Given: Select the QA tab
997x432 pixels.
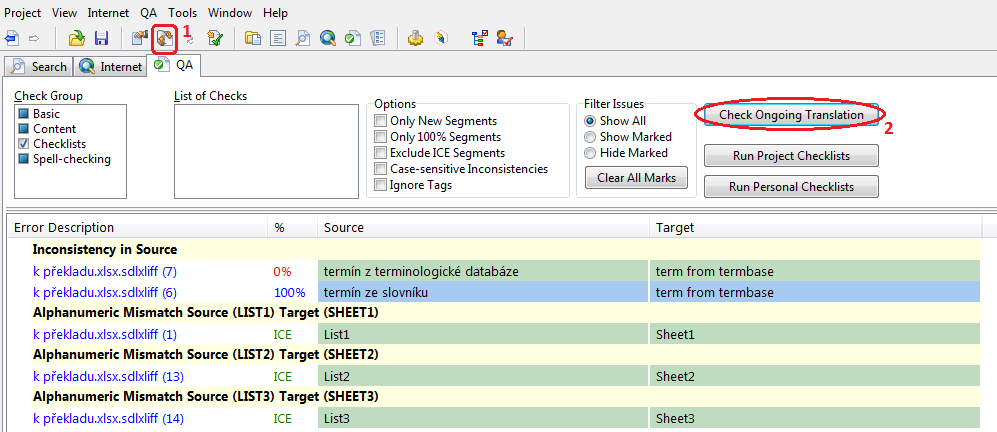Looking at the screenshot, I should click(174, 65).
